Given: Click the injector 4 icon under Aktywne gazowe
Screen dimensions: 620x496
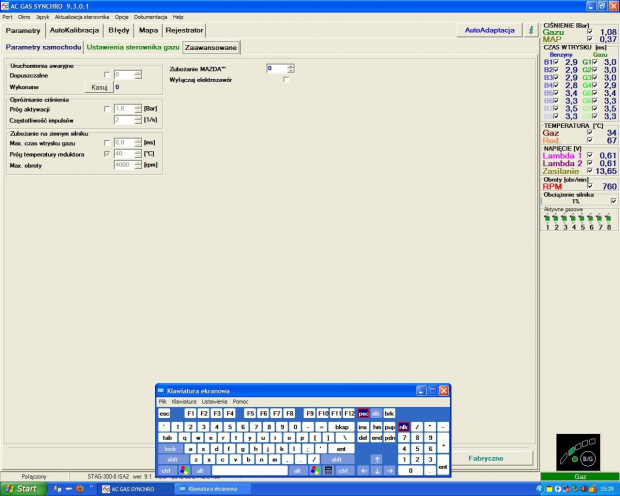Looking at the screenshot, I should [x=572, y=217].
